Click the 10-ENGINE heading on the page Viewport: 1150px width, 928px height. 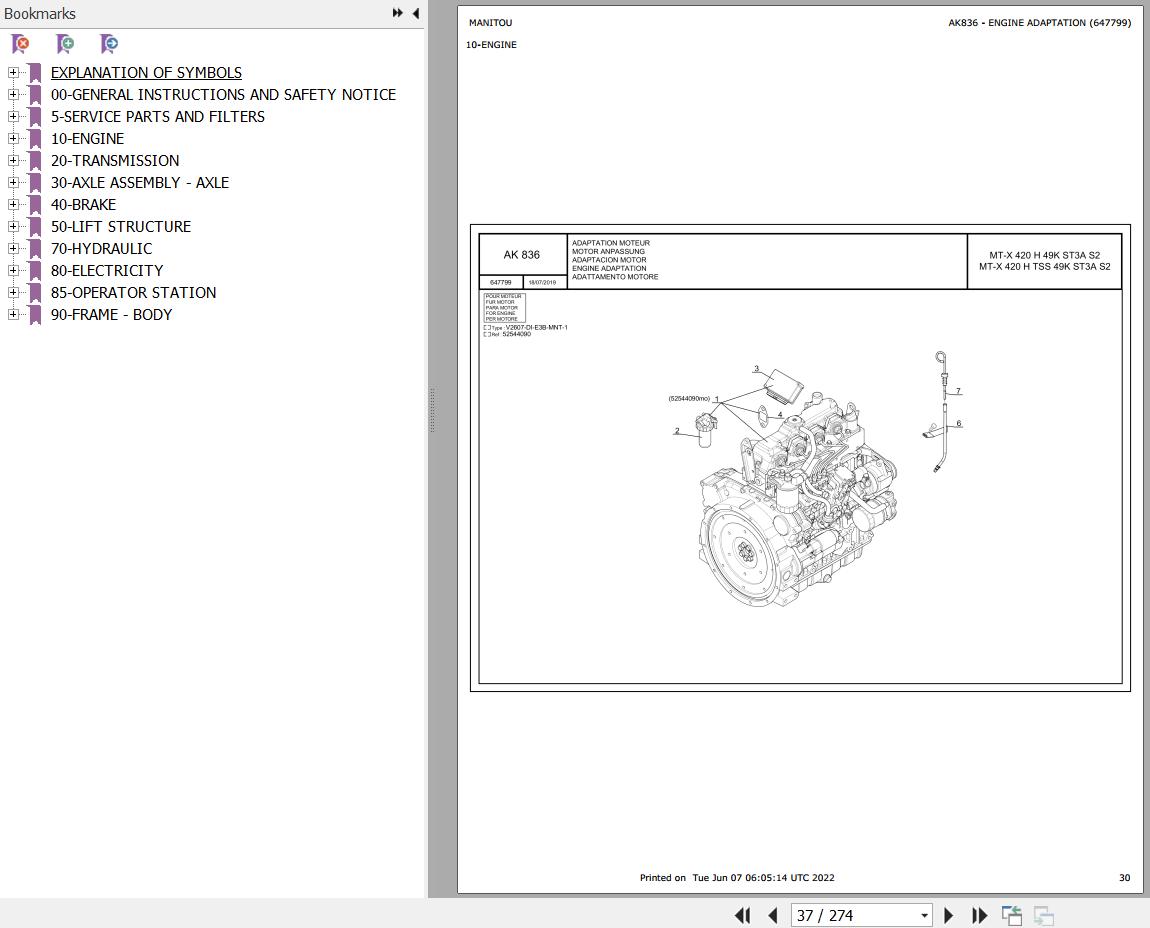coord(491,45)
